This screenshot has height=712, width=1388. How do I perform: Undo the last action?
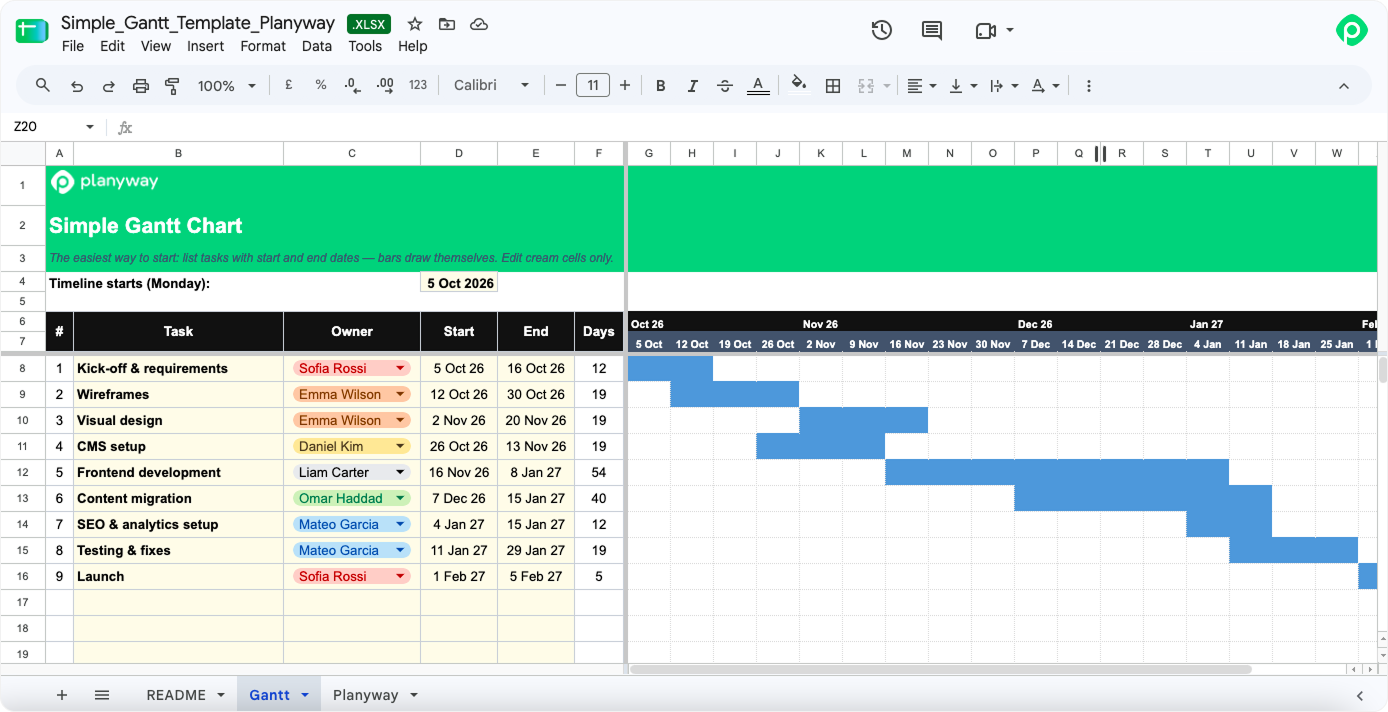pos(77,86)
